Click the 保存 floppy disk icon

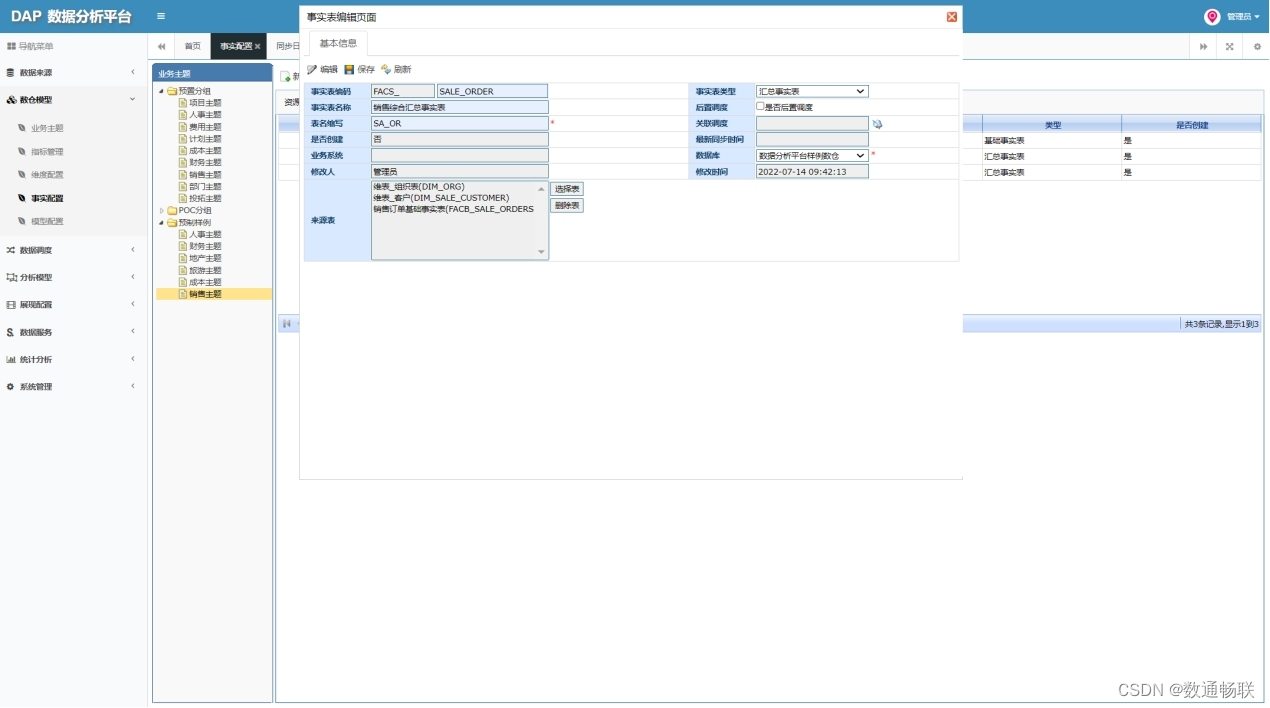point(349,70)
